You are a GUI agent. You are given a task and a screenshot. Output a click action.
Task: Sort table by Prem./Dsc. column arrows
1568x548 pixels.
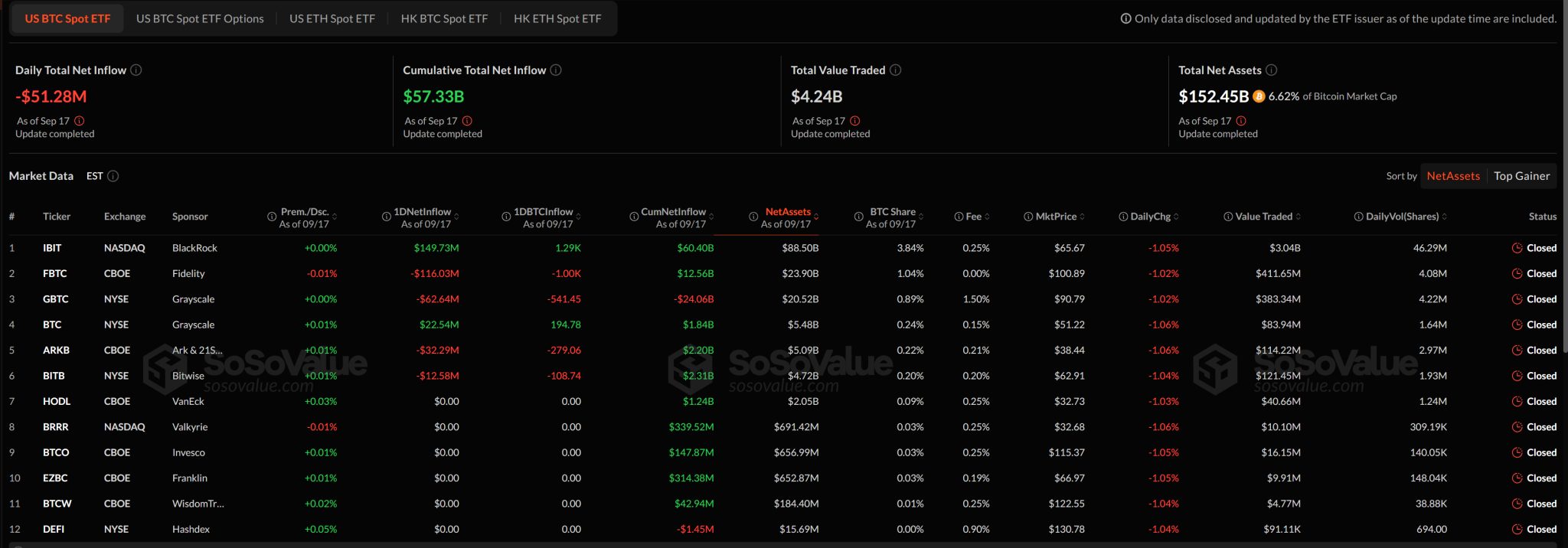coord(335,217)
